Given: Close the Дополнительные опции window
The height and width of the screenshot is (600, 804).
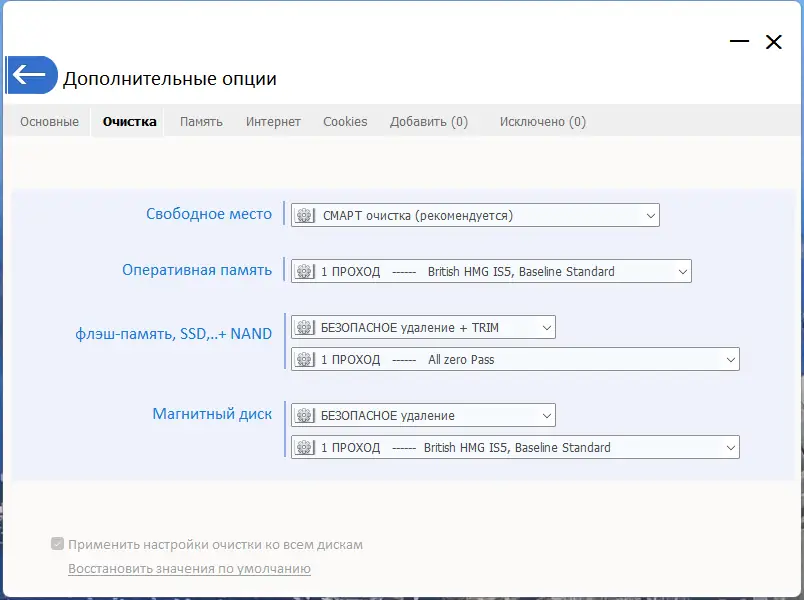Looking at the screenshot, I should click(773, 42).
